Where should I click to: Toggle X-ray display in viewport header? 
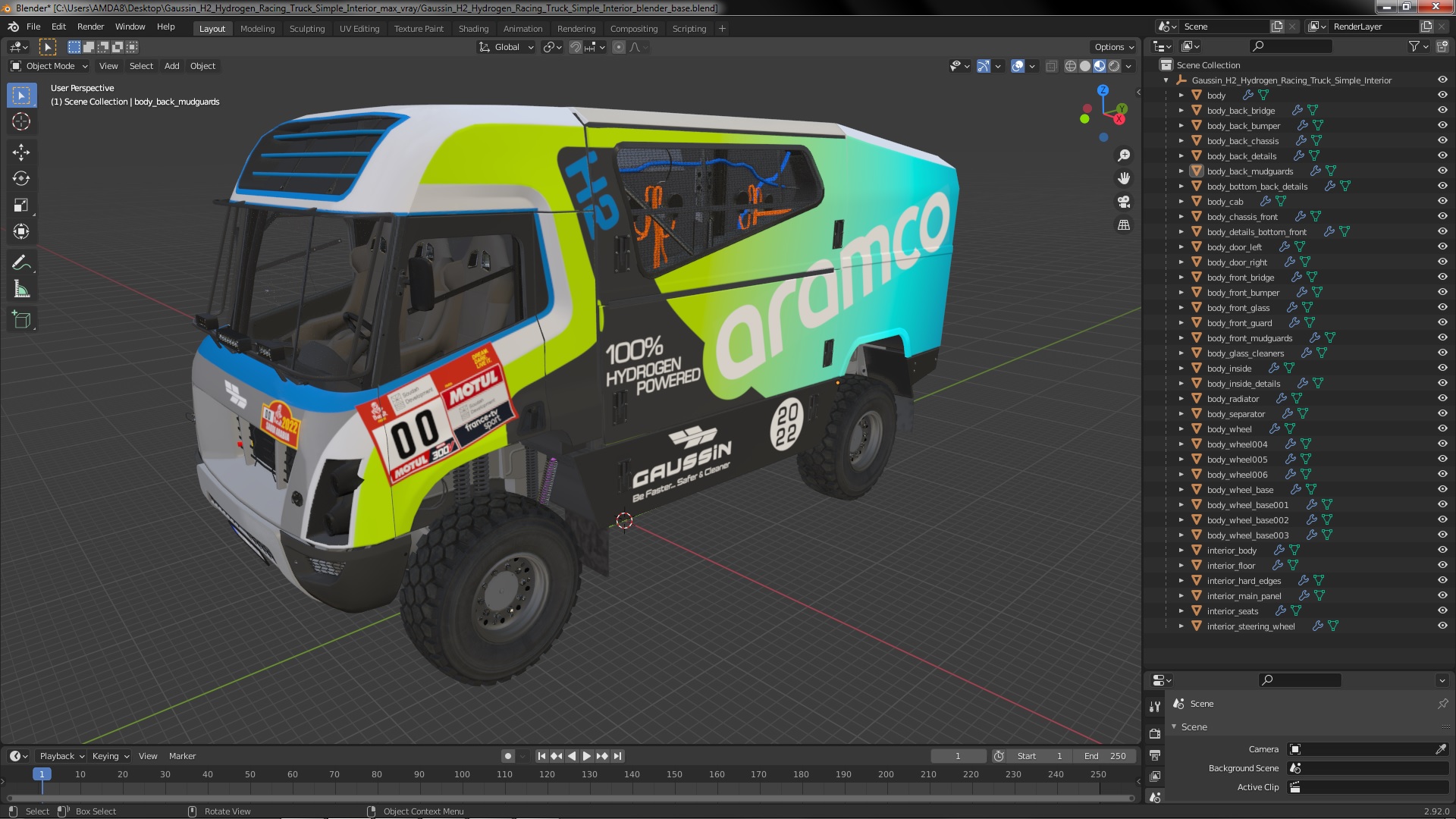(1051, 67)
